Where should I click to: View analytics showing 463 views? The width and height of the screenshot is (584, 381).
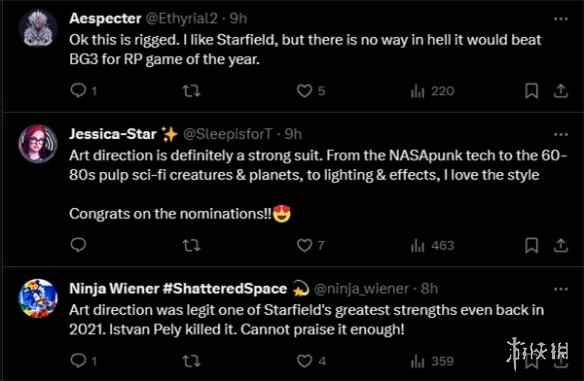click(432, 246)
